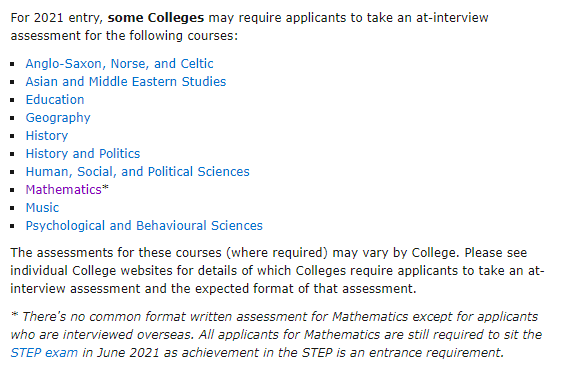Open Human, Social, and Political Sciences link
Screen dimensions: 579x371
coord(137,172)
